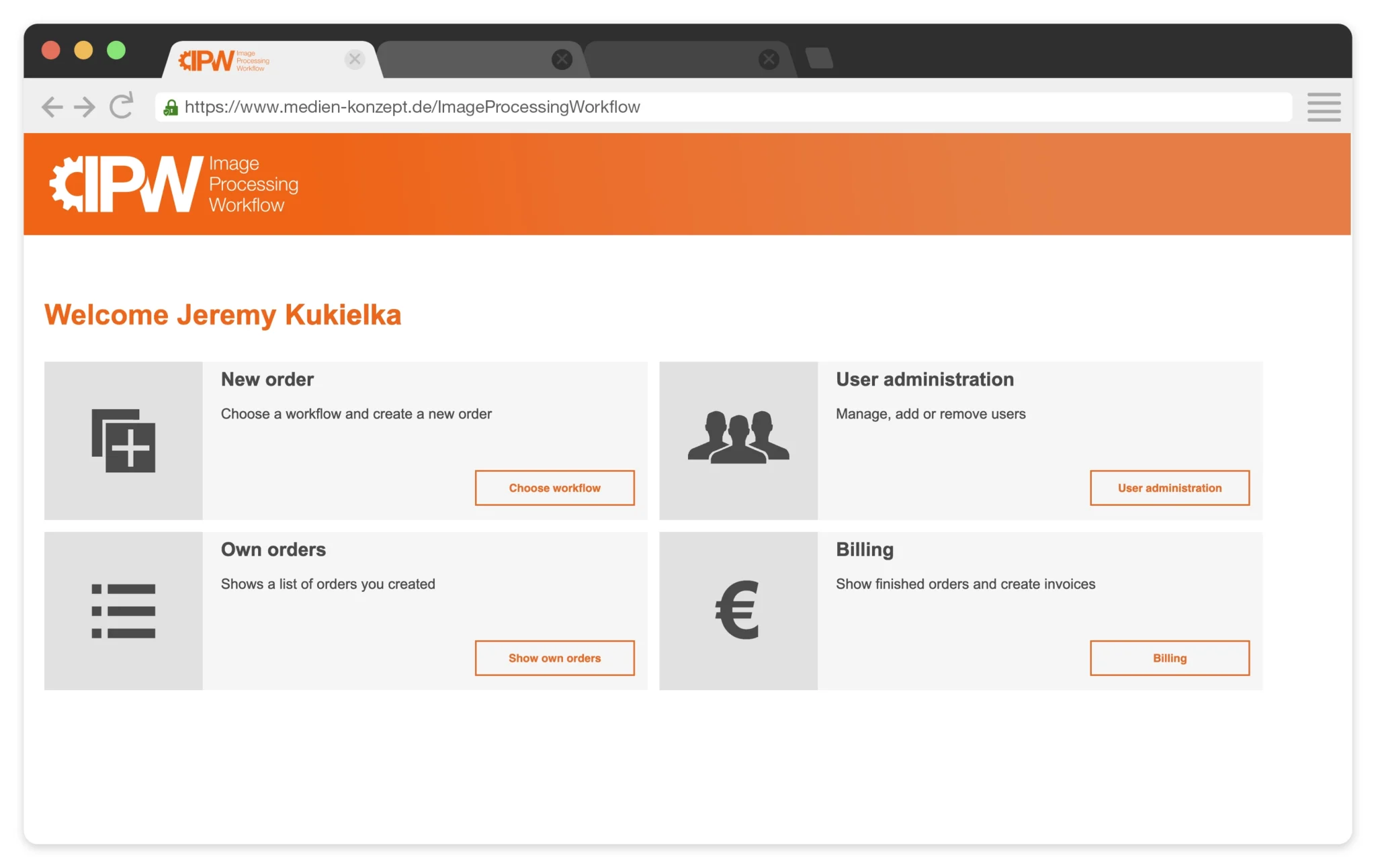This screenshot has height=868, width=1376.
Task: Close the third browser tab
Action: [769, 59]
